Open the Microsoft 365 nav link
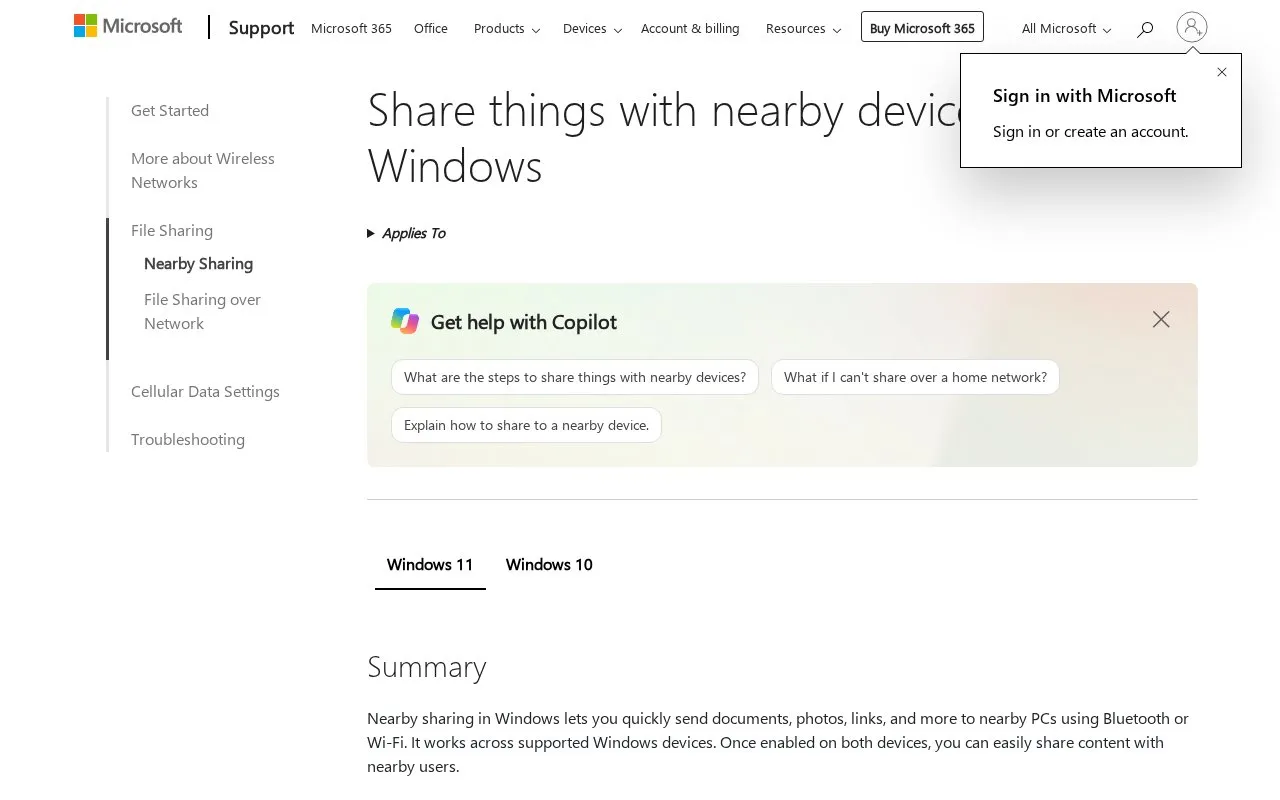1280x800 pixels. pos(351,28)
